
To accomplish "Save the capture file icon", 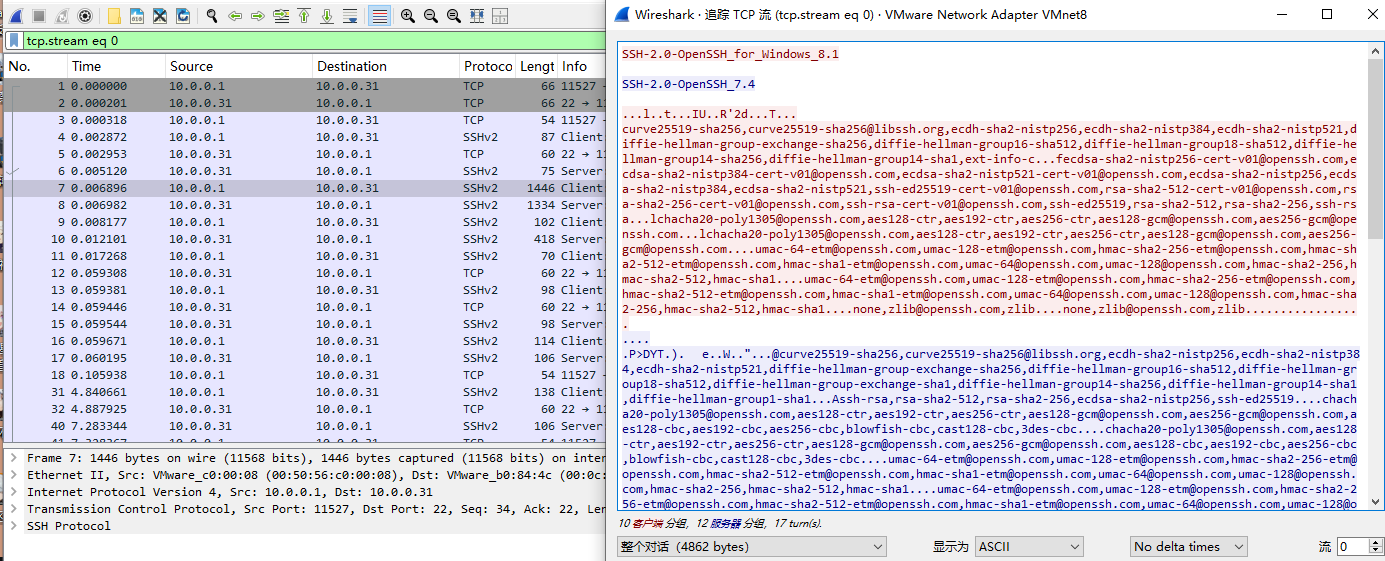I will tap(137, 16).
